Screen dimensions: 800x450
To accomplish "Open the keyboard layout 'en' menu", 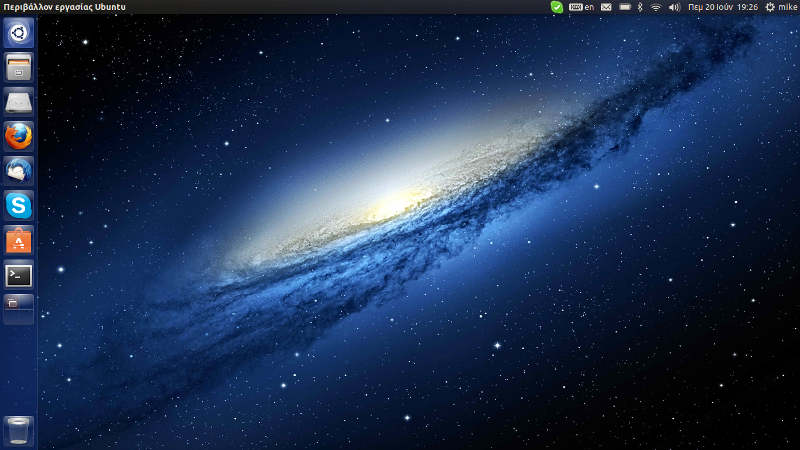I will (582, 7).
